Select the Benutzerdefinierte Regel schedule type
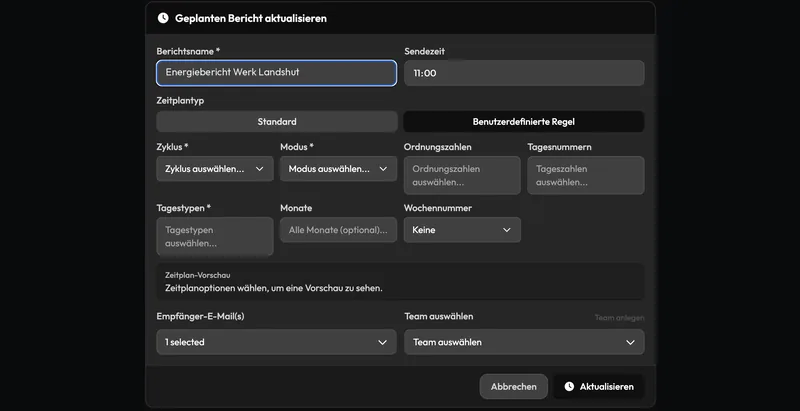The height and width of the screenshot is (411, 800). tap(524, 122)
